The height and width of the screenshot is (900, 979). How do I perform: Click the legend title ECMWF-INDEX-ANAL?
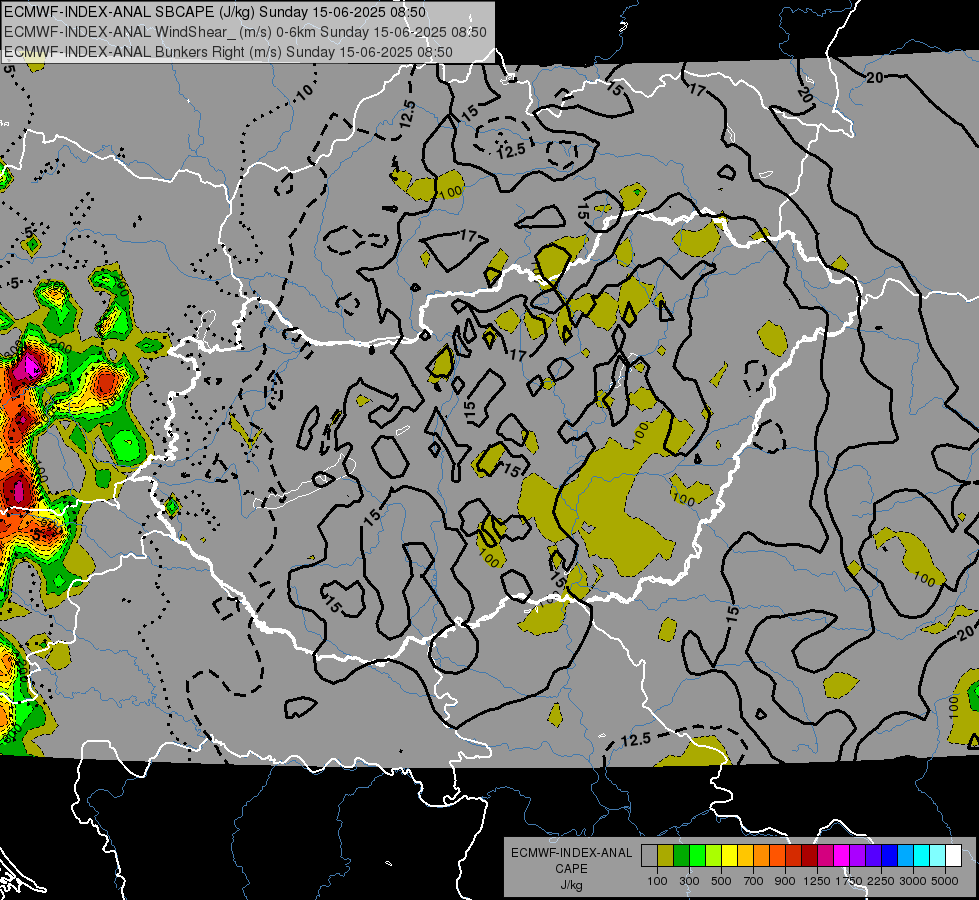click(571, 853)
